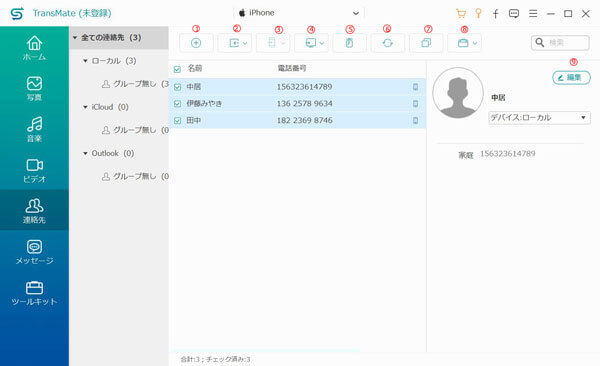
Task: Click the contacts search input field
Action: click(x=560, y=42)
